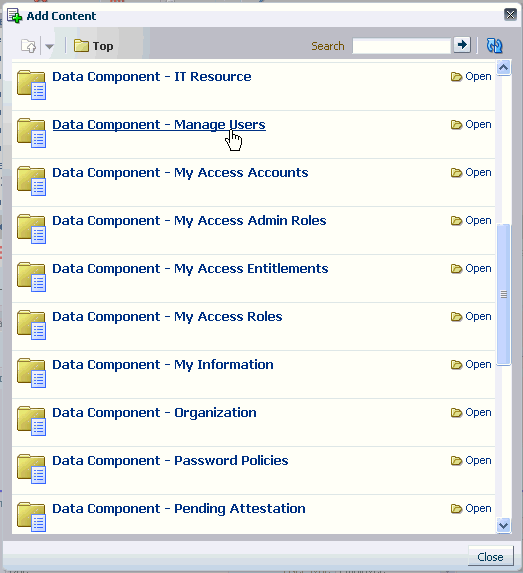Click the search go arrow button
The height and width of the screenshot is (573, 523).
tap(462, 45)
